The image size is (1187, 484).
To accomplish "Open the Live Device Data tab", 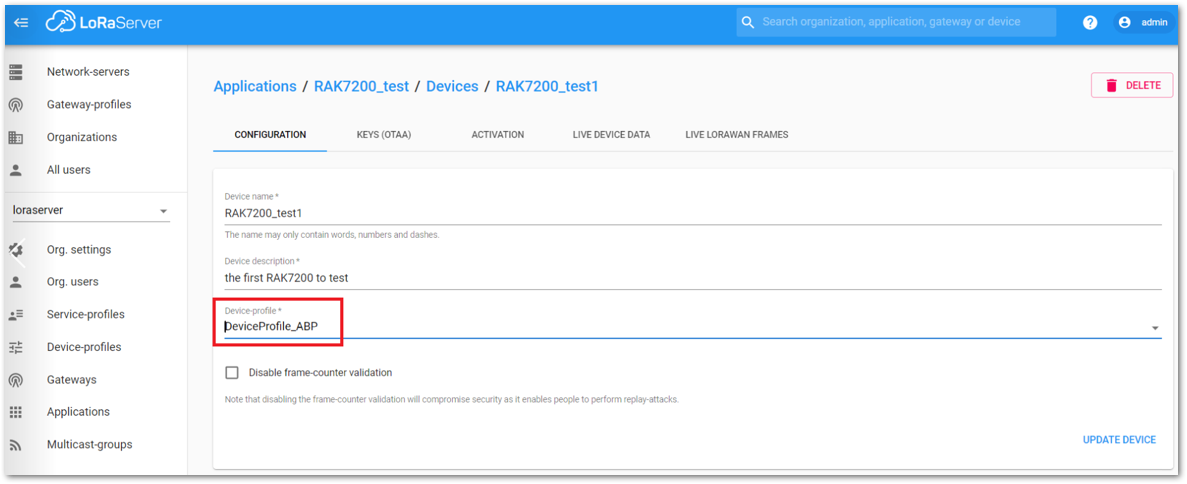I will click(x=611, y=135).
